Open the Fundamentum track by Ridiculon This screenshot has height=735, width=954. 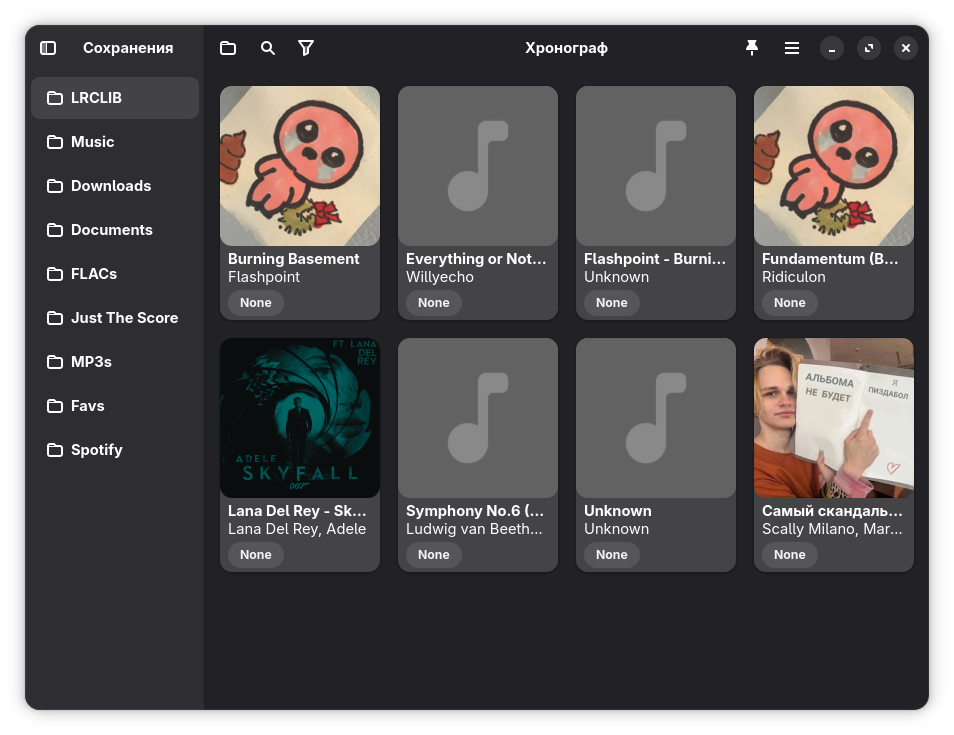(834, 166)
